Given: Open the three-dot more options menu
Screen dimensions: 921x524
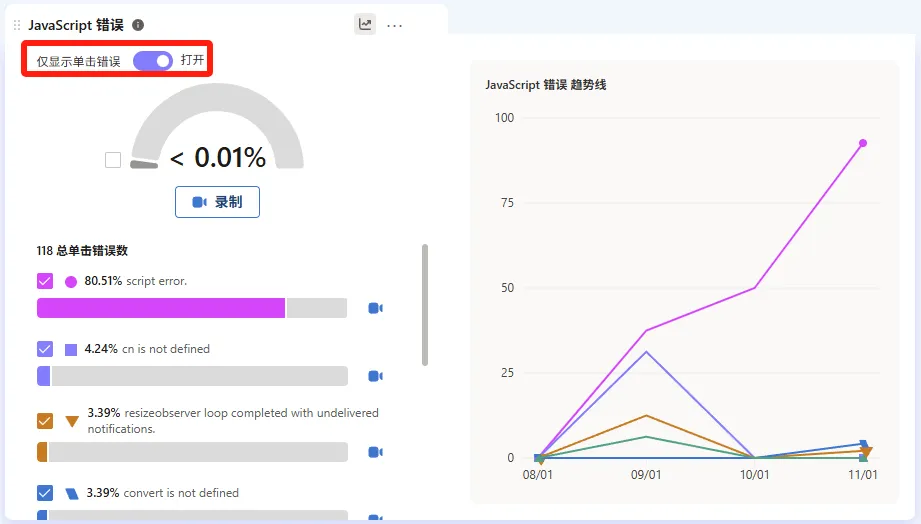Looking at the screenshot, I should [x=395, y=25].
